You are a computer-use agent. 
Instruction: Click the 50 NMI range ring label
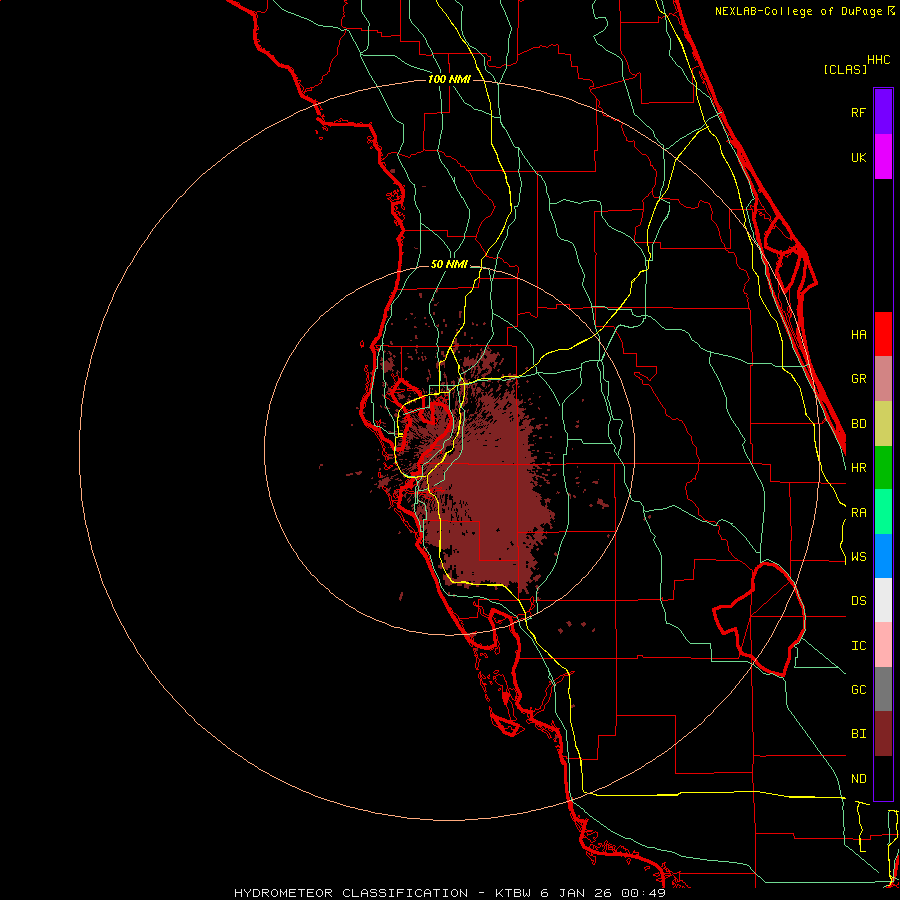pos(449,265)
